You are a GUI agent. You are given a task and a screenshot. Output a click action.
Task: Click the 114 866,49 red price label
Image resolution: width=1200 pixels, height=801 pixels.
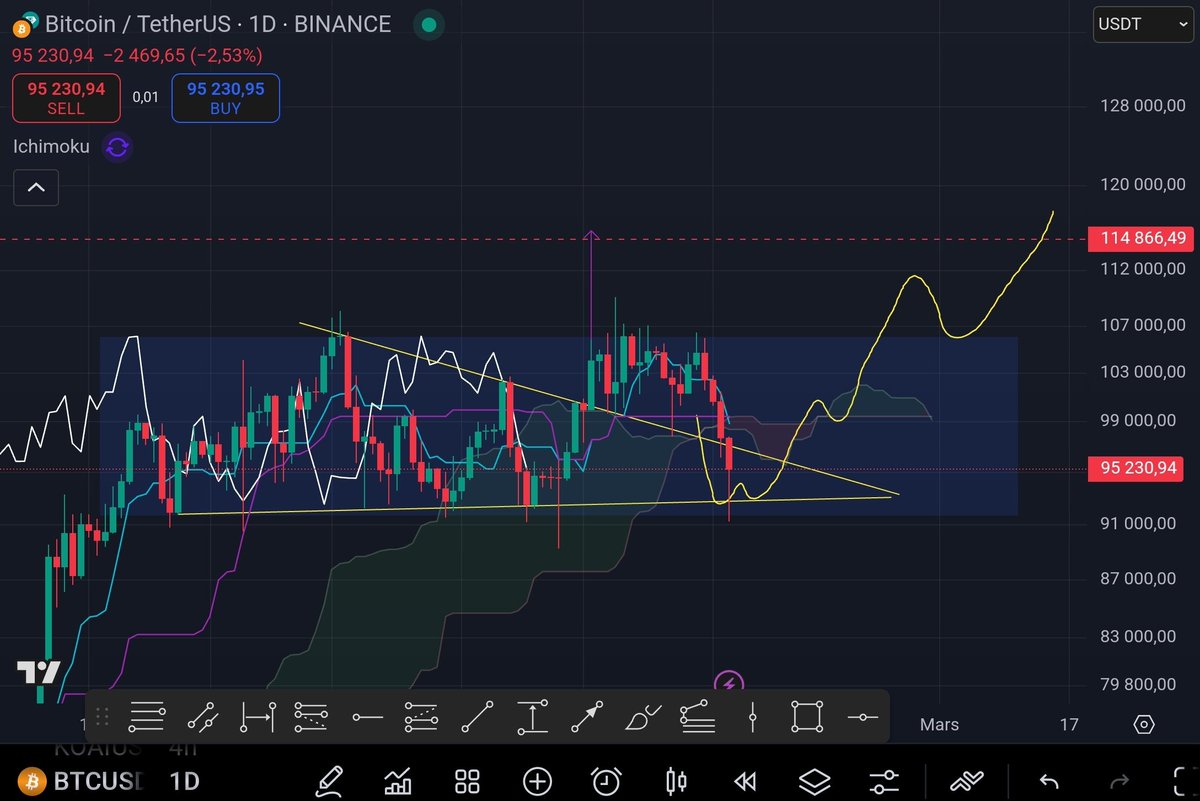coord(1140,238)
